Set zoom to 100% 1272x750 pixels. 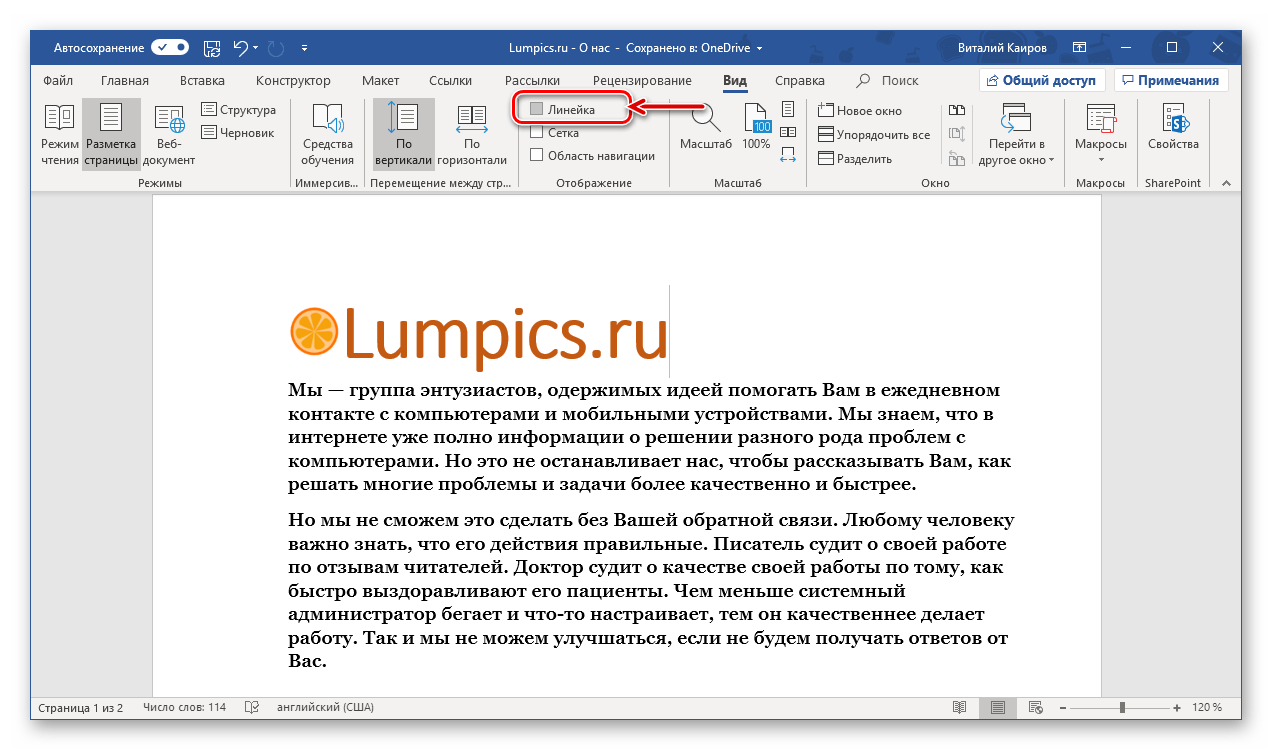pyautogui.click(x=756, y=128)
